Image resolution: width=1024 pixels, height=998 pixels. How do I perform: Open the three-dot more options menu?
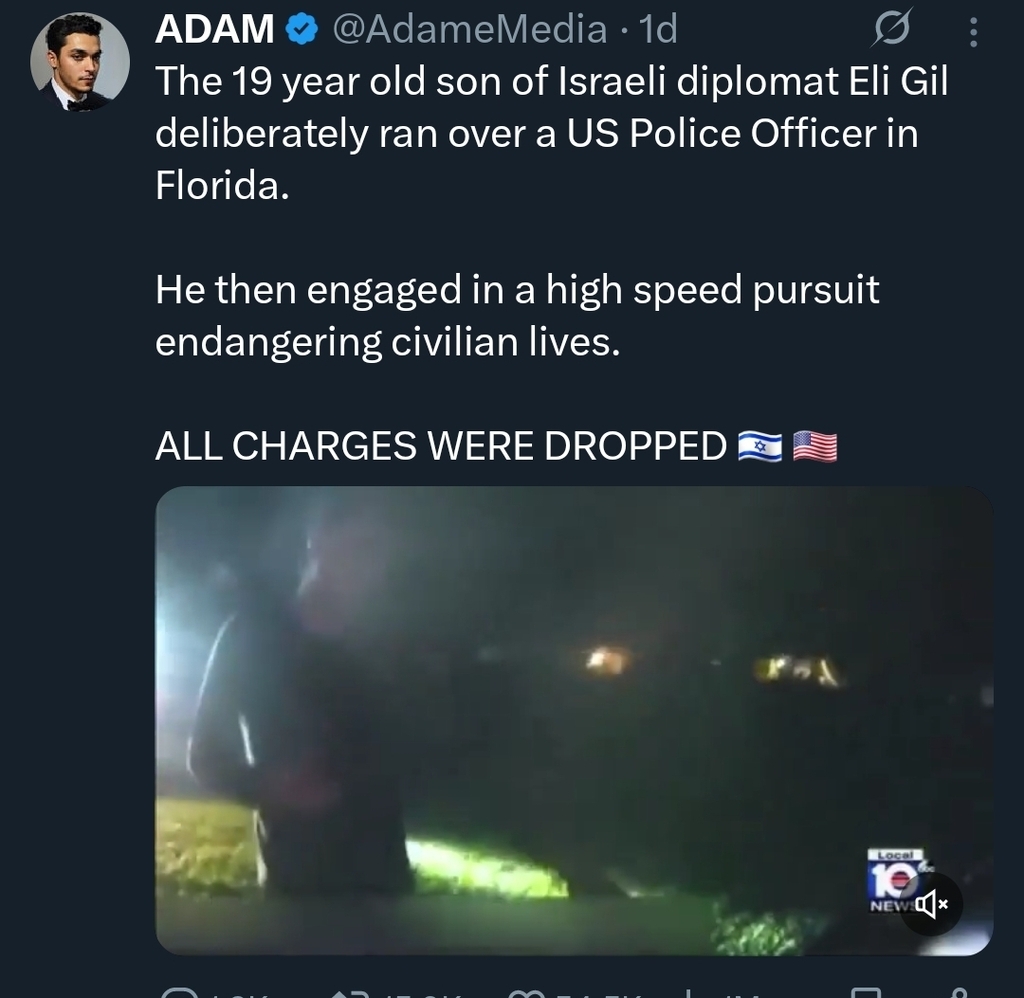click(x=973, y=33)
